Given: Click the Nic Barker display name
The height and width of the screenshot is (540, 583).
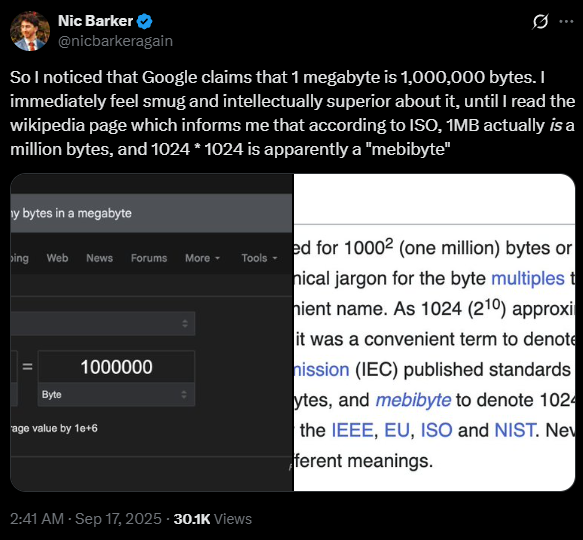Looking at the screenshot, I should [95, 21].
